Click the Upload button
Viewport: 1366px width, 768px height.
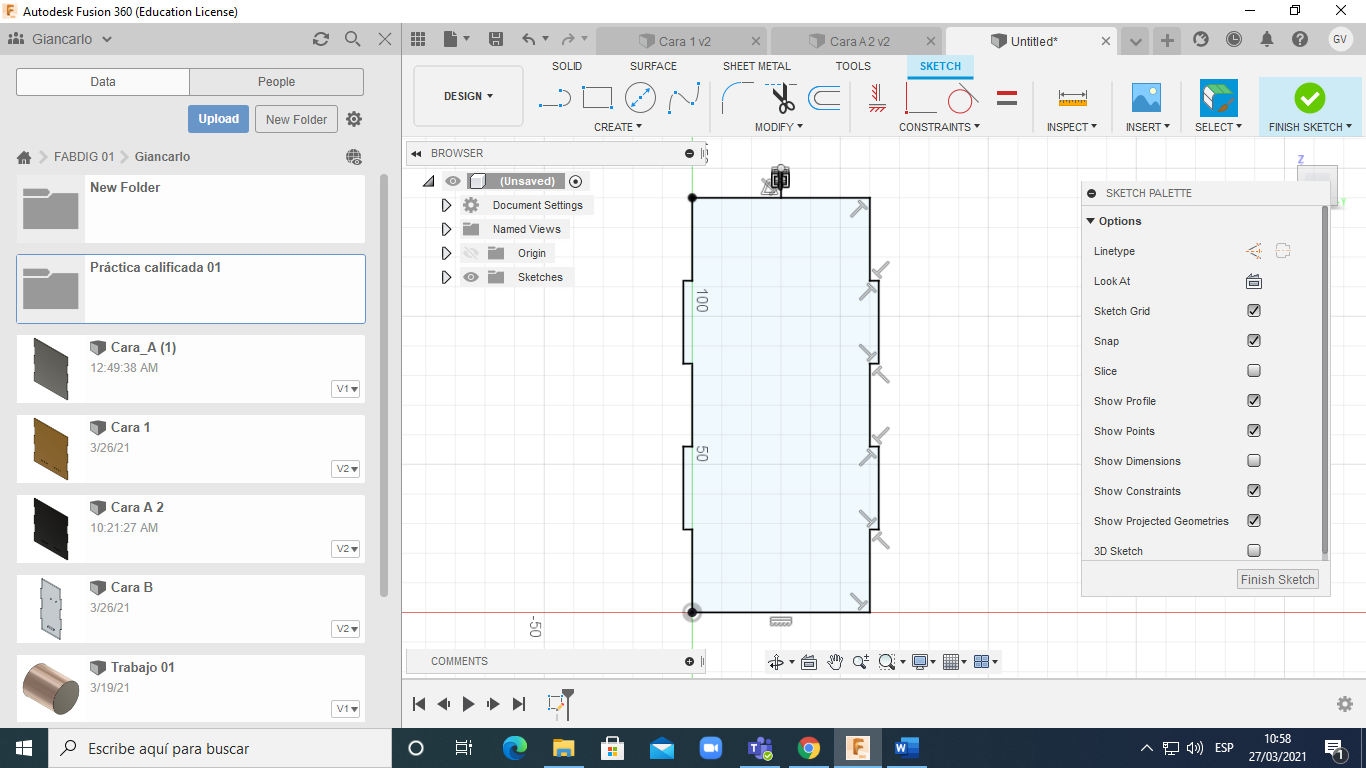click(x=218, y=119)
